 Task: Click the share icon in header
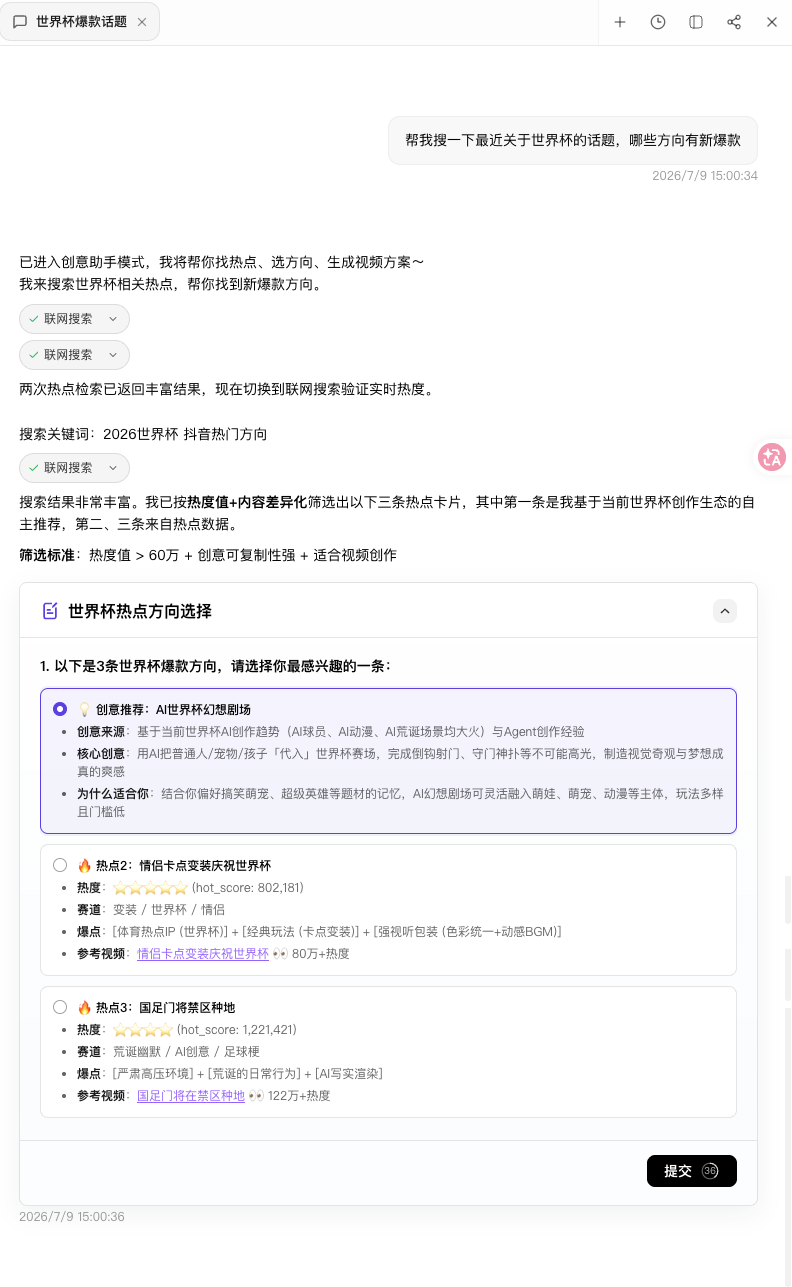tap(734, 22)
